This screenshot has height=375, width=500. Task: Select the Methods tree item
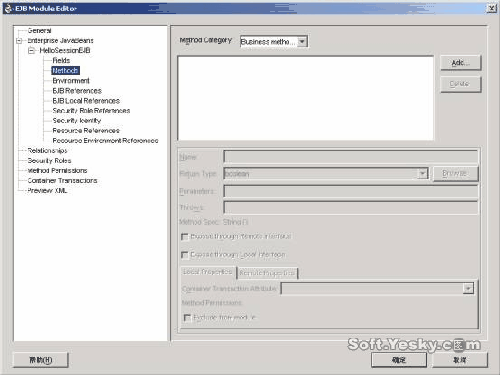coord(65,71)
